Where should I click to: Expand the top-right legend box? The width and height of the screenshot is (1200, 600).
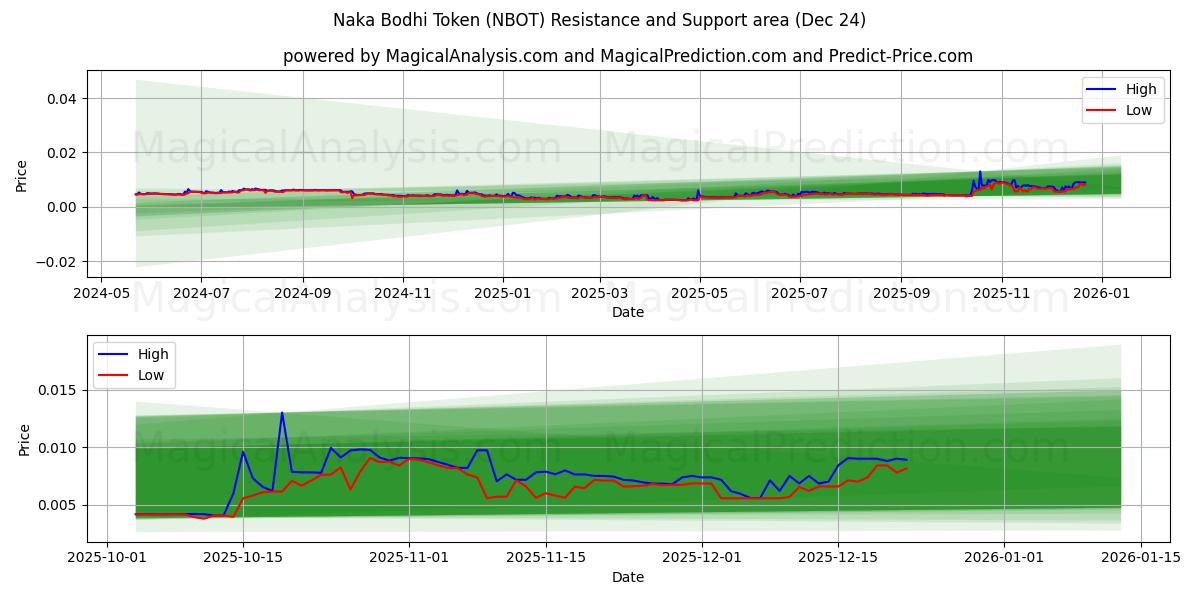coord(1125,98)
